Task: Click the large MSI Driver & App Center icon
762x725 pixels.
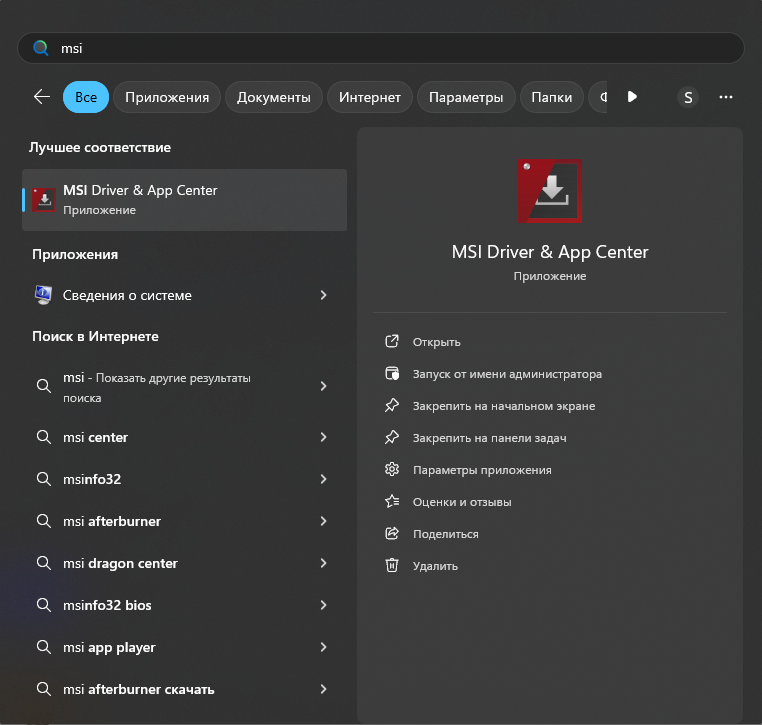Action: pos(549,191)
